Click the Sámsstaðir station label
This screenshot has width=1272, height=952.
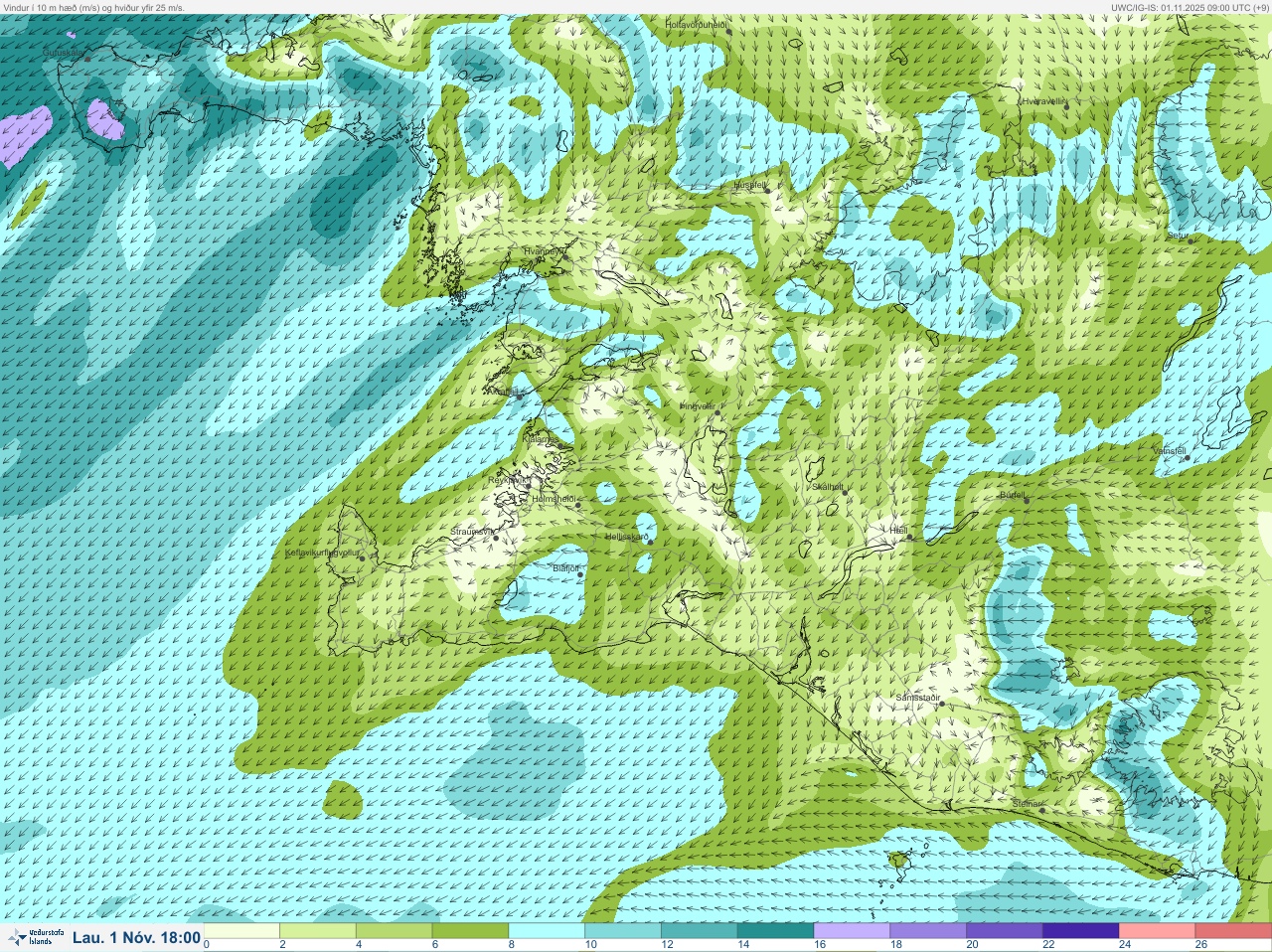point(918,698)
